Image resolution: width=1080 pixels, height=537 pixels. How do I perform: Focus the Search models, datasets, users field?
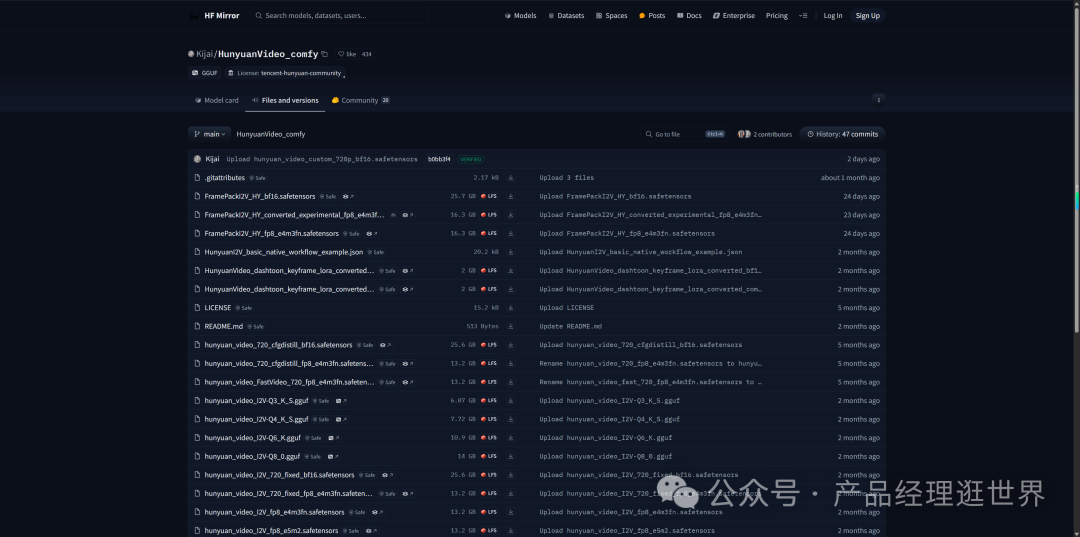pyautogui.click(x=339, y=15)
